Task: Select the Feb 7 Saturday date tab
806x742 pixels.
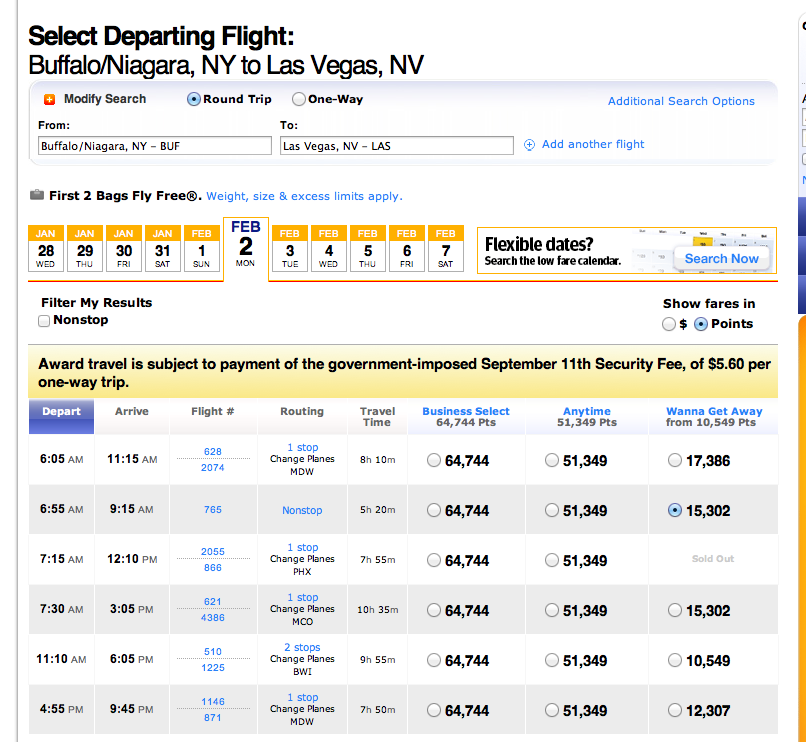Action: 445,249
